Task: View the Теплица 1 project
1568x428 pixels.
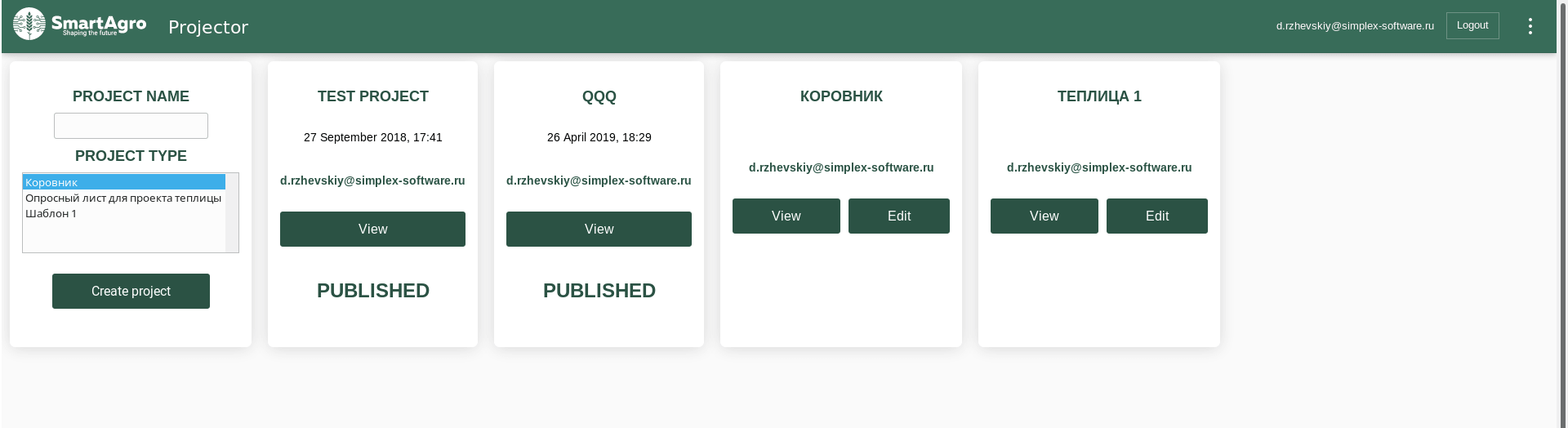Action: (x=1044, y=216)
